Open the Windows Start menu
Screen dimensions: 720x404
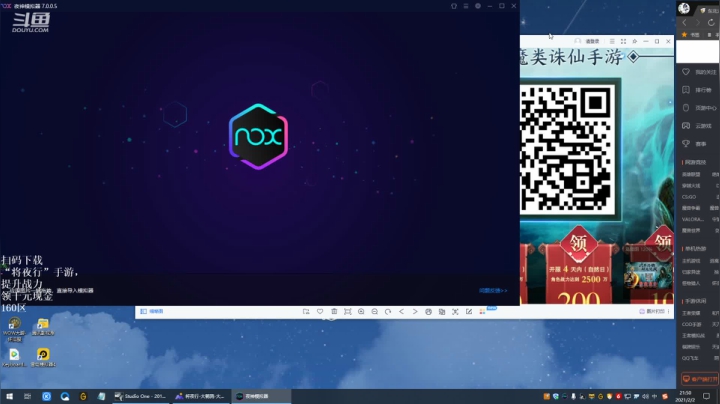tap(9, 396)
